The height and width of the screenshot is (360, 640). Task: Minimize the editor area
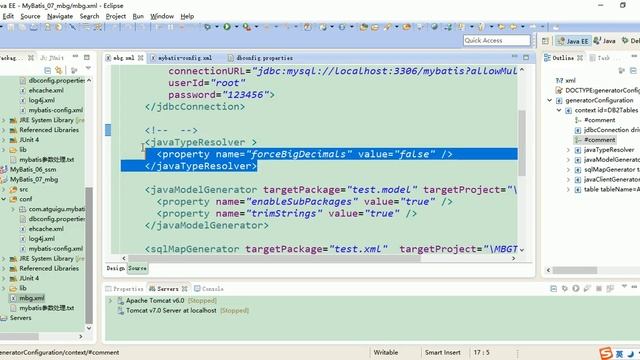(515, 57)
